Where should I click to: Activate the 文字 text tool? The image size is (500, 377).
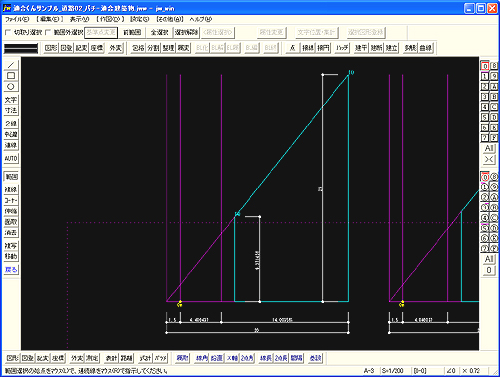click(x=11, y=100)
